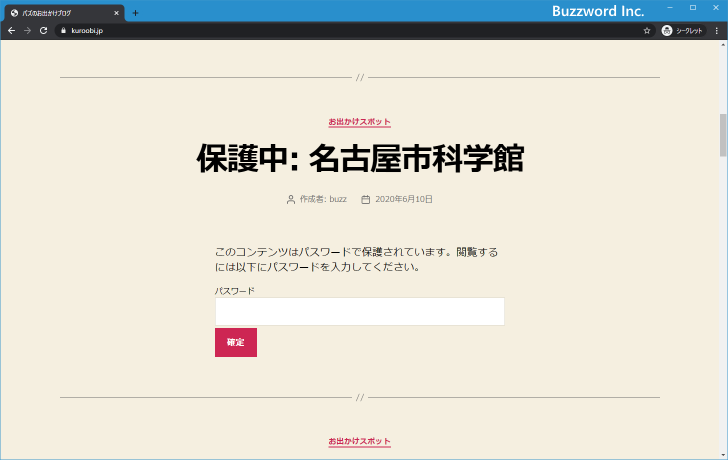
Task: Click the パスワード input field
Action: [x=359, y=311]
